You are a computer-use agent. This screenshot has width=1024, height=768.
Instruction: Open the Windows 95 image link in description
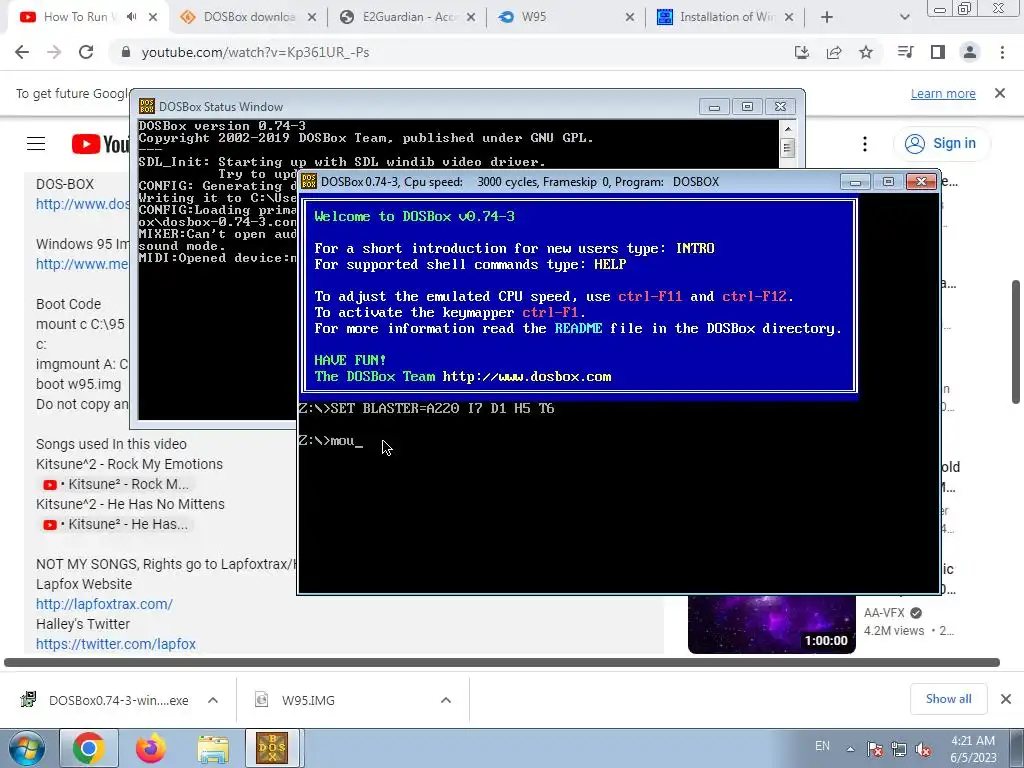tap(82, 264)
